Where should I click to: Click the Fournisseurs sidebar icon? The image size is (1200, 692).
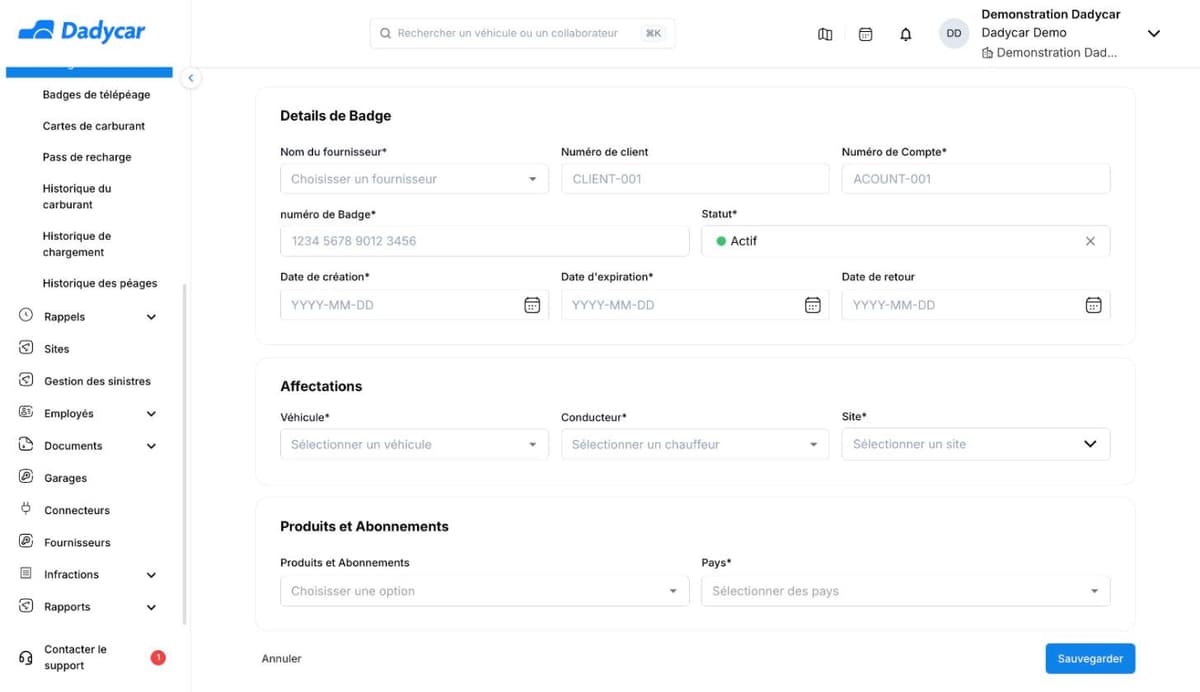coord(26,541)
